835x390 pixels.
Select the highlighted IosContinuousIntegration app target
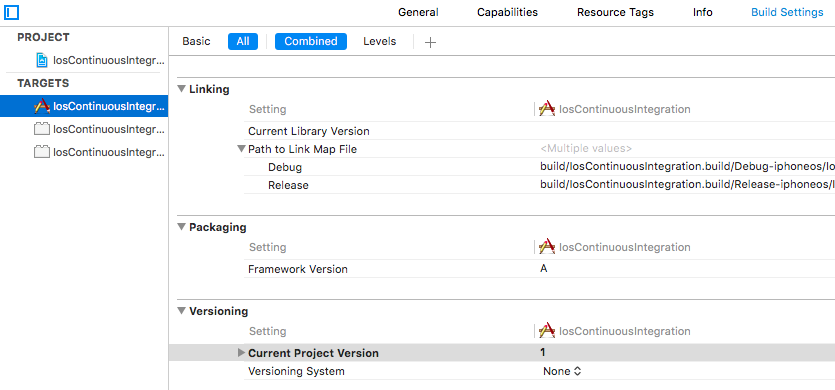pyautogui.click(x=84, y=107)
